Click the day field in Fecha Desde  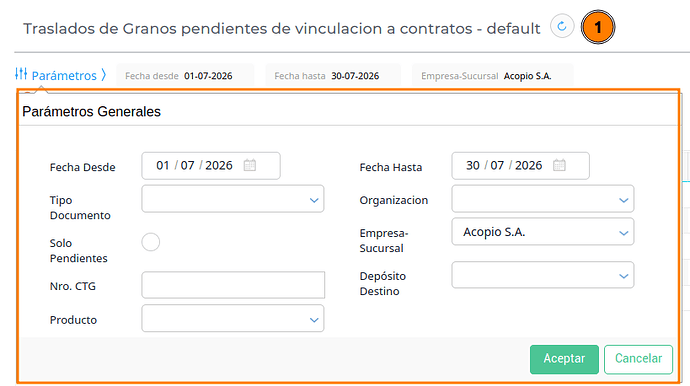click(x=163, y=165)
